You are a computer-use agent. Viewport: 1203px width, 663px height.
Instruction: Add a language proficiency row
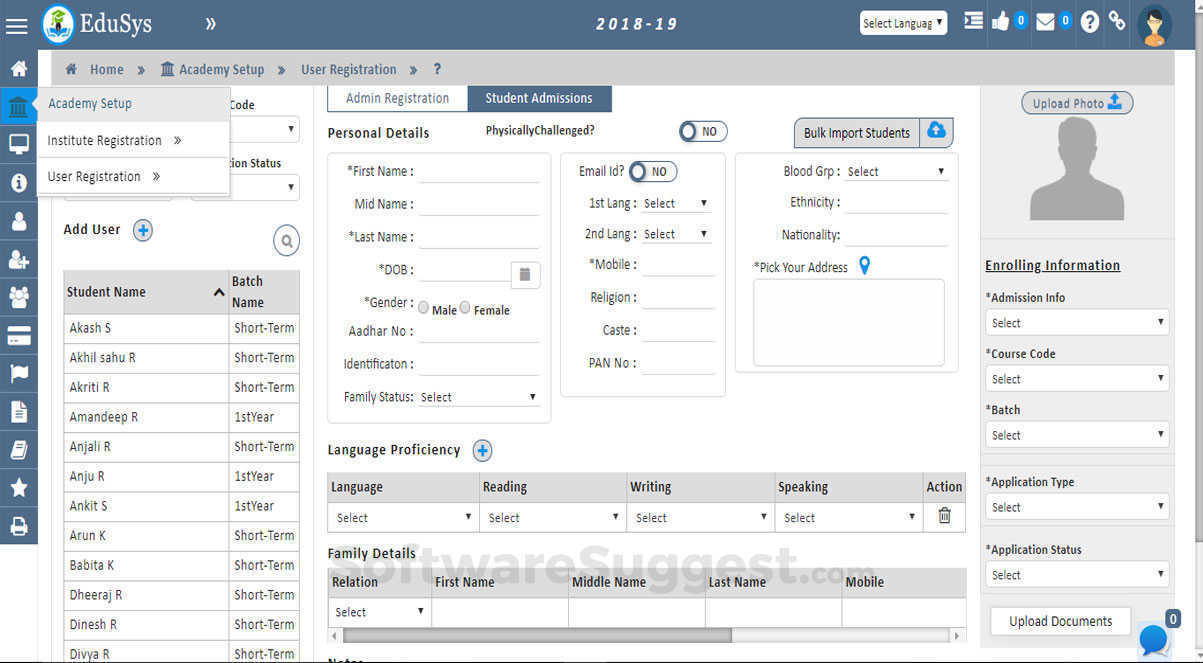point(482,451)
